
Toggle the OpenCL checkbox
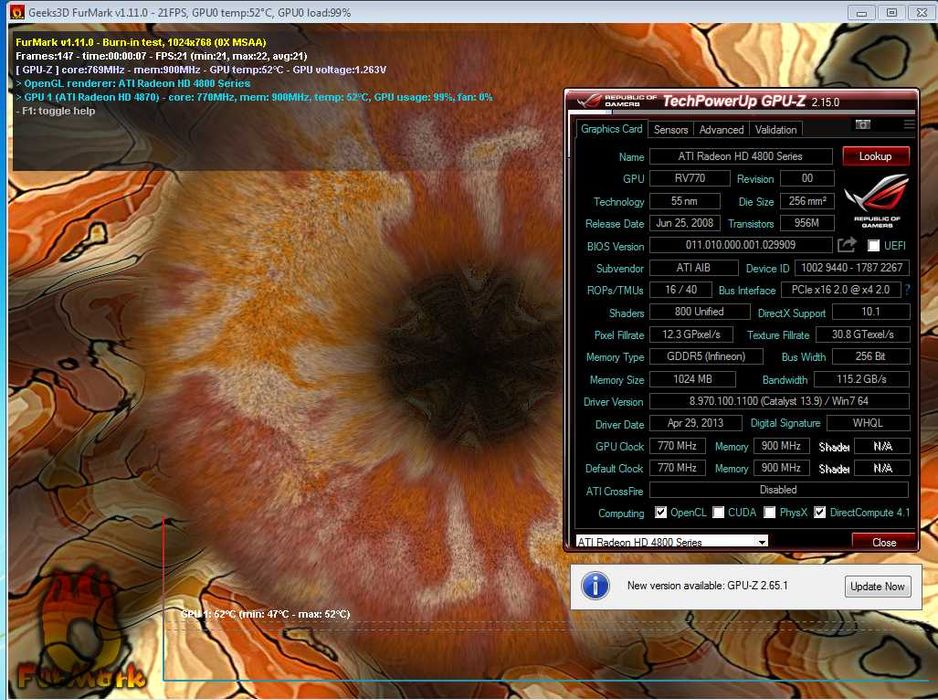[661, 513]
